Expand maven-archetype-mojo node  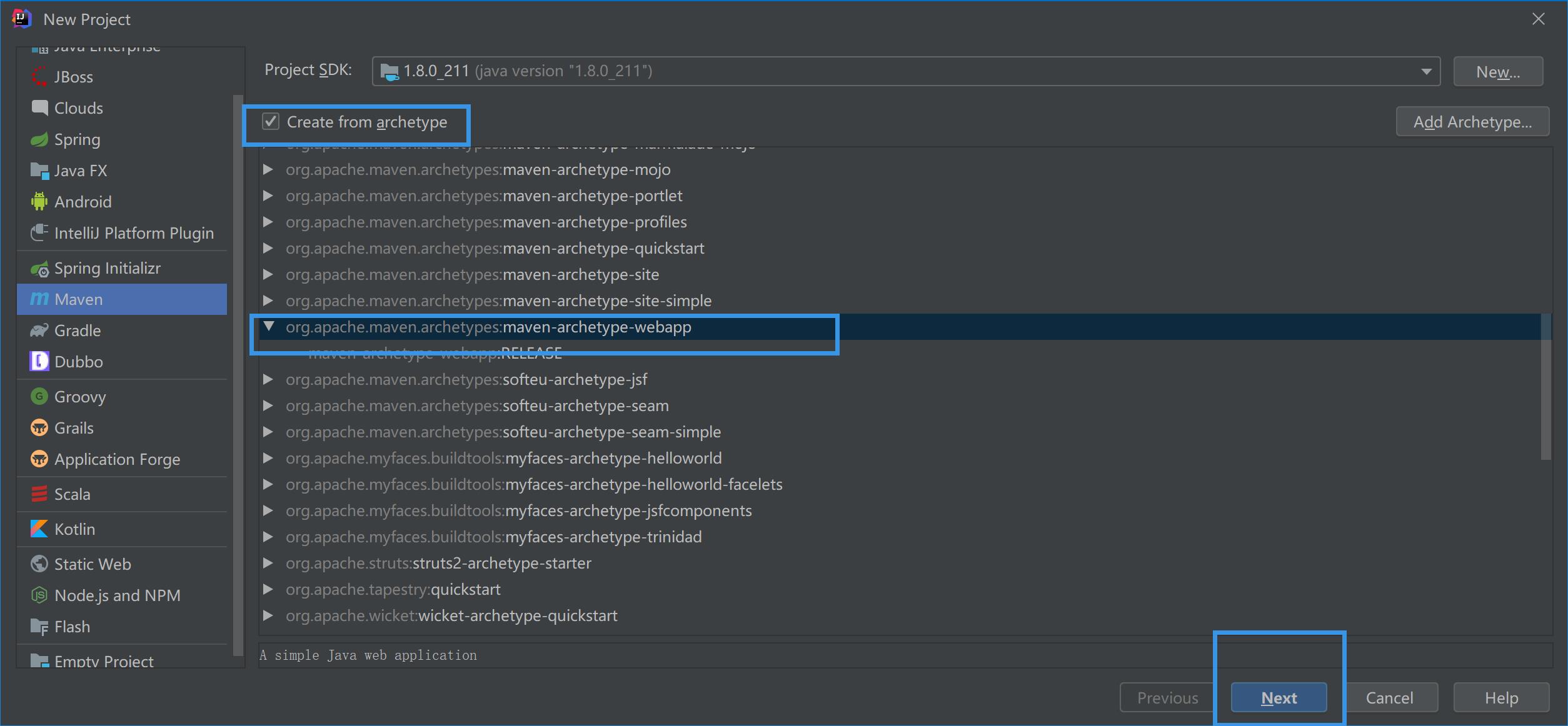(x=268, y=169)
